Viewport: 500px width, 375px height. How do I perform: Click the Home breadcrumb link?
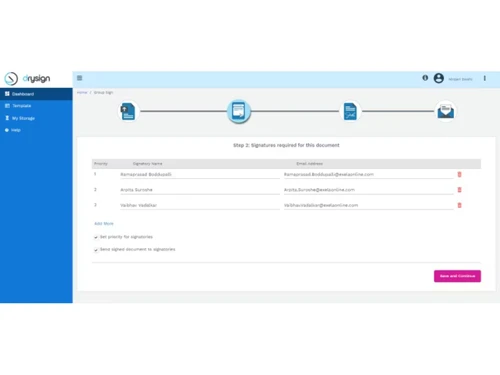click(x=82, y=92)
